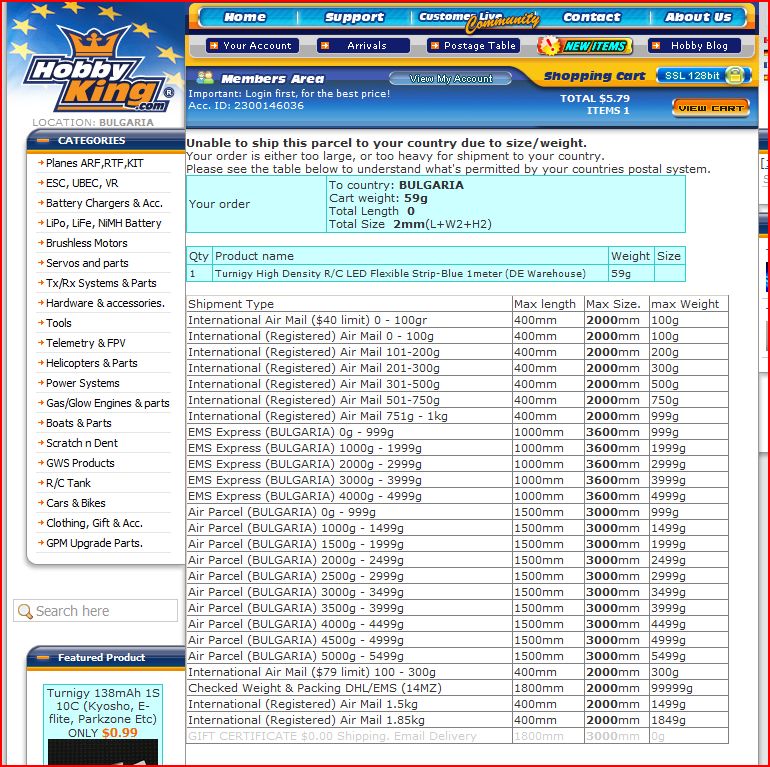770x767 pixels.
Task: Go to the Contact page
Action: tap(591, 17)
